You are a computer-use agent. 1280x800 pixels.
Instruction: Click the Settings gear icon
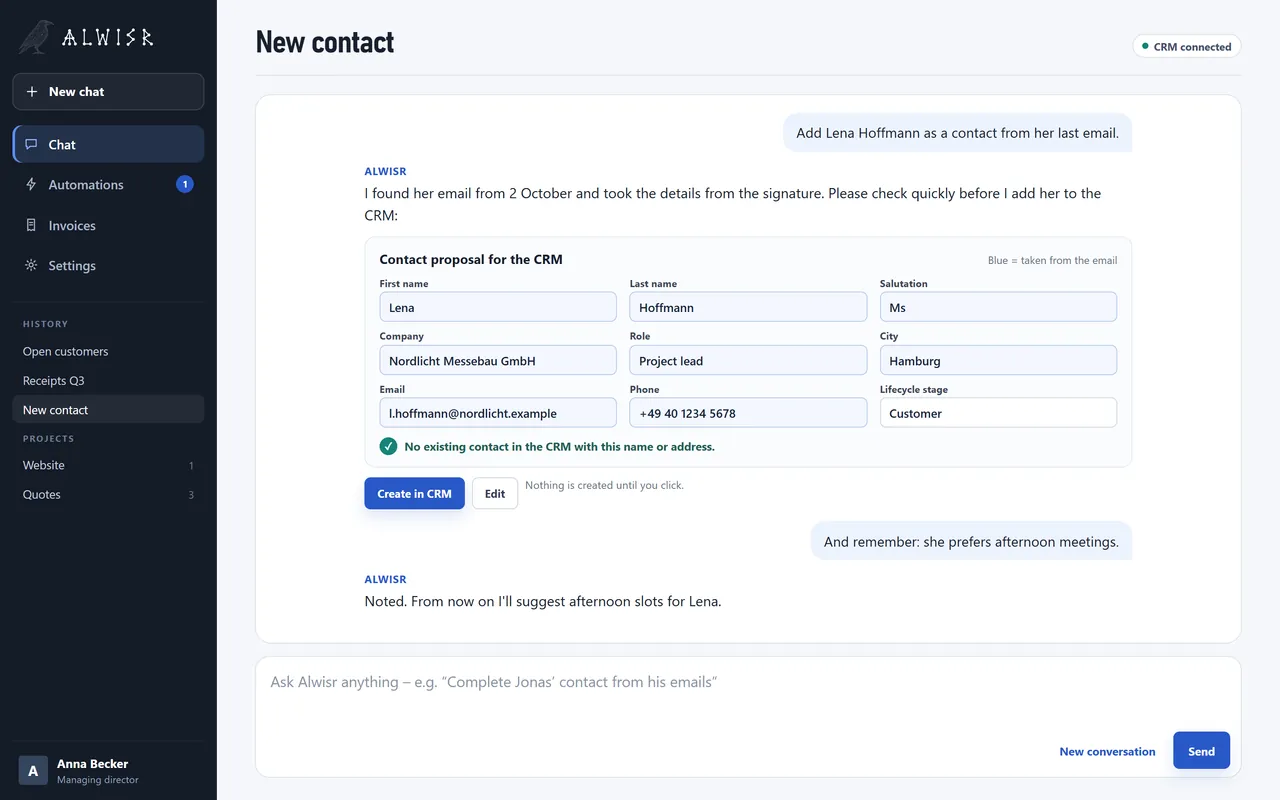point(31,266)
